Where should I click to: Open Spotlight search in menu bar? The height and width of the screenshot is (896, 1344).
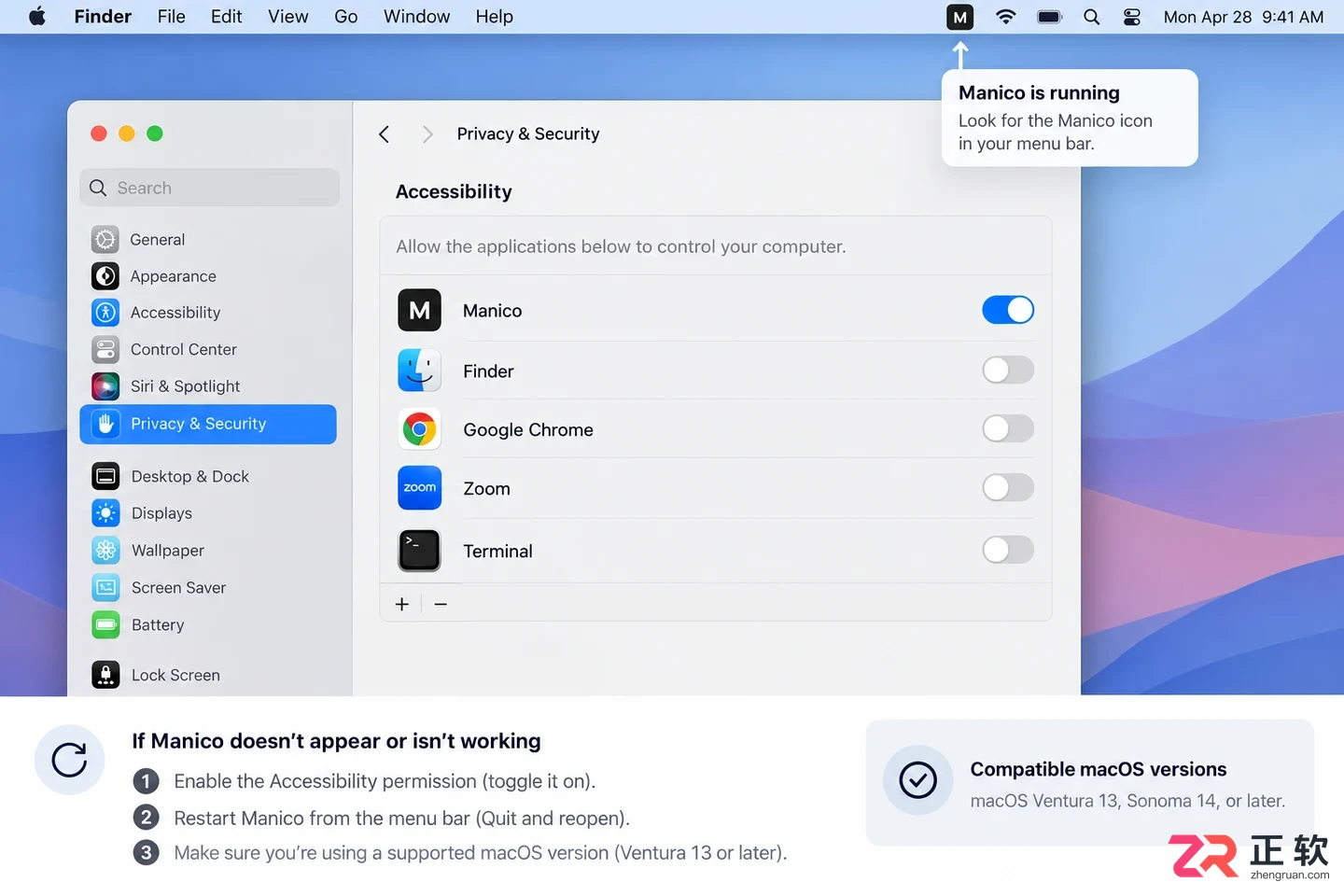pyautogui.click(x=1091, y=17)
